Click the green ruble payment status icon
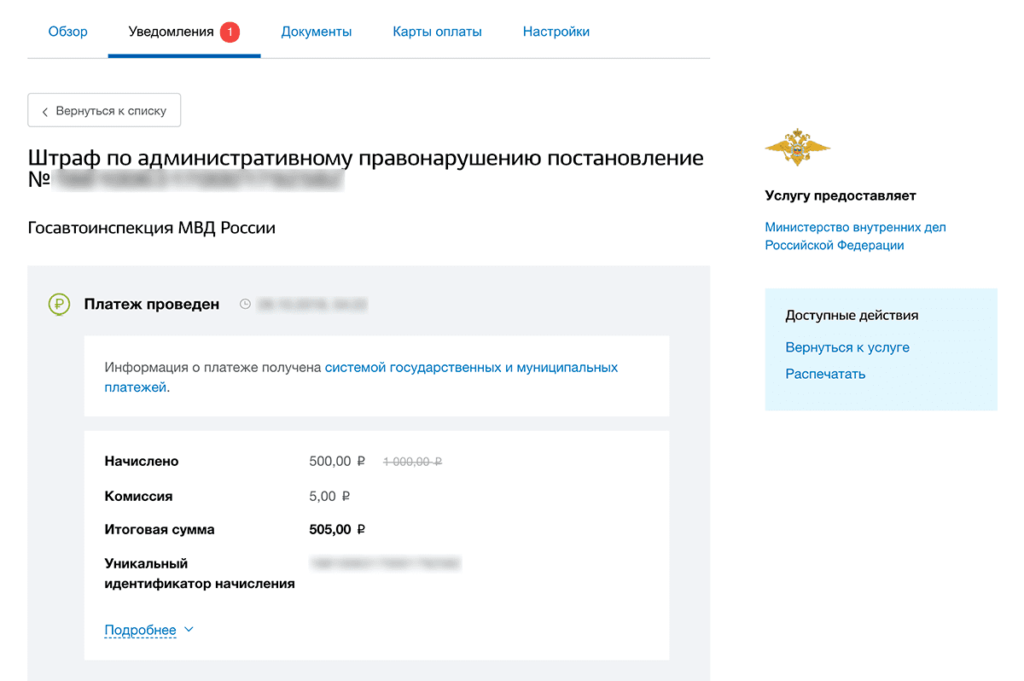 [59, 304]
